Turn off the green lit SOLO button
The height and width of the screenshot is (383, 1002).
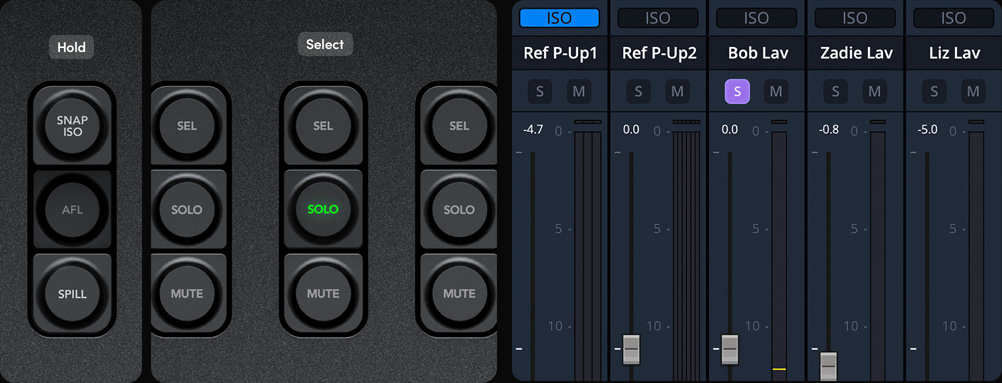323,209
